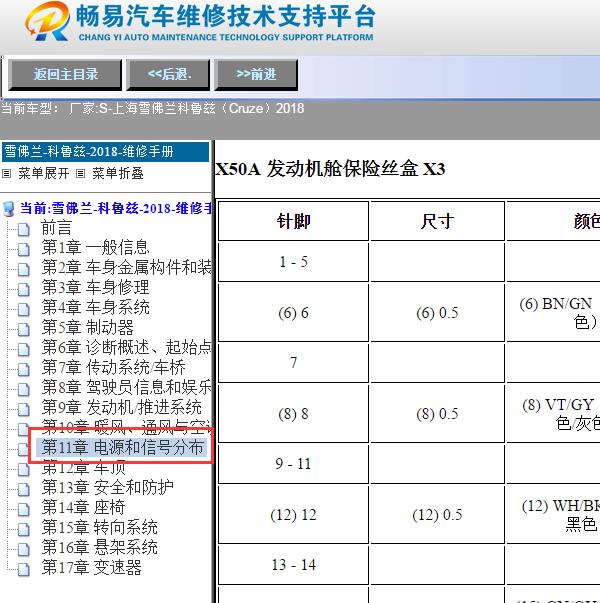Click the 针脚 column header
Image resolution: width=600 pixels, height=603 pixels.
[293, 221]
